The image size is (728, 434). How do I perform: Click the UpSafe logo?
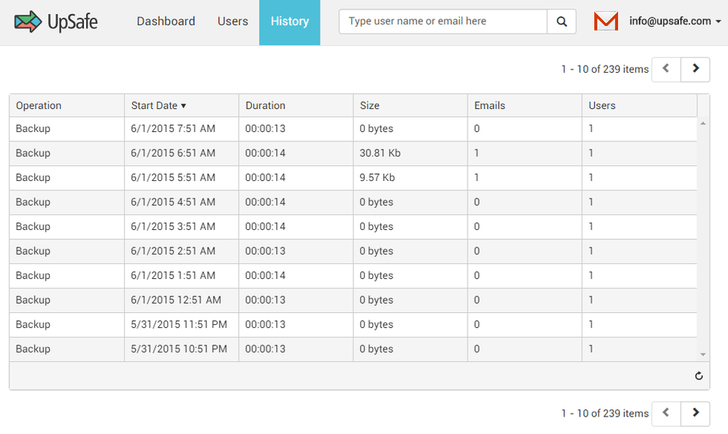pyautogui.click(x=56, y=21)
